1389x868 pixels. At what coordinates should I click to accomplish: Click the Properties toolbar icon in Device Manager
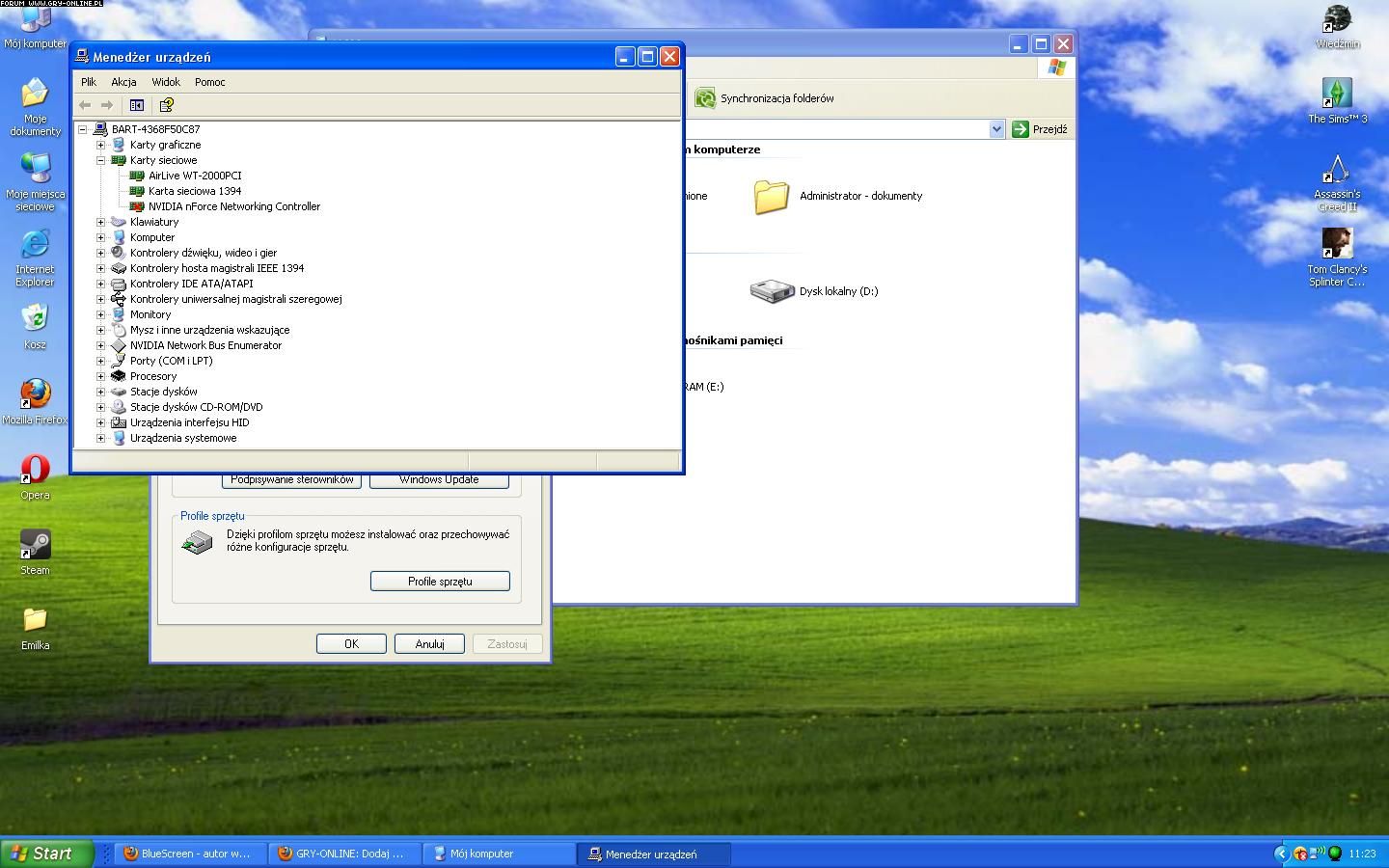pyautogui.click(x=166, y=105)
